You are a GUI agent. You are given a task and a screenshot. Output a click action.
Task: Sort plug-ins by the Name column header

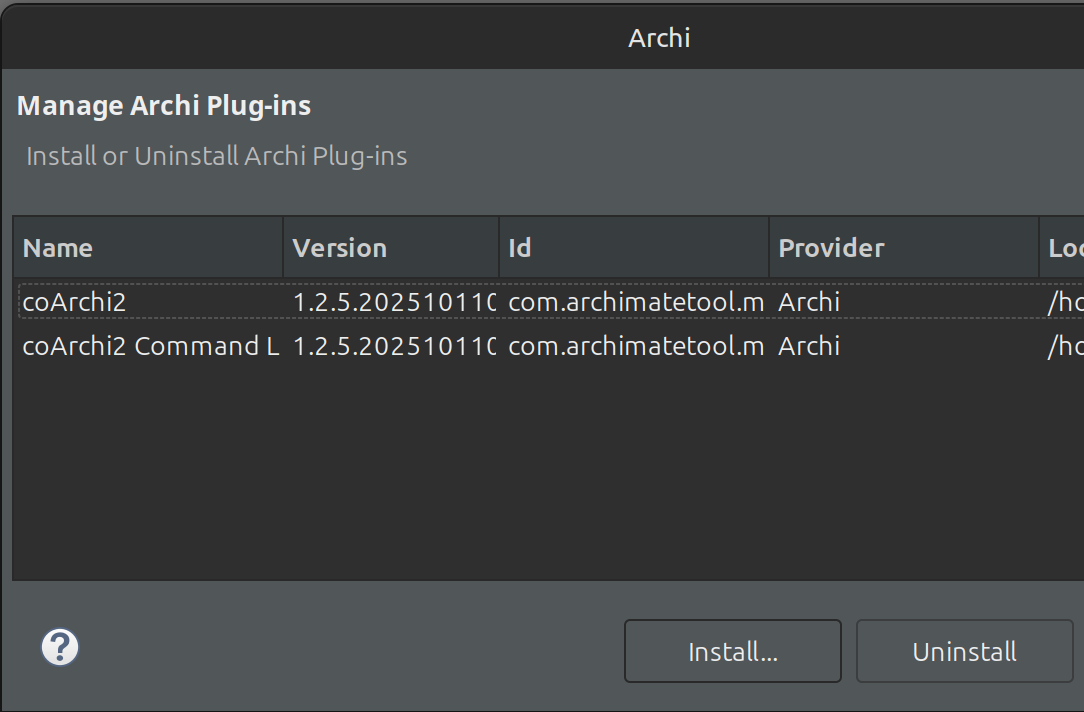click(148, 248)
